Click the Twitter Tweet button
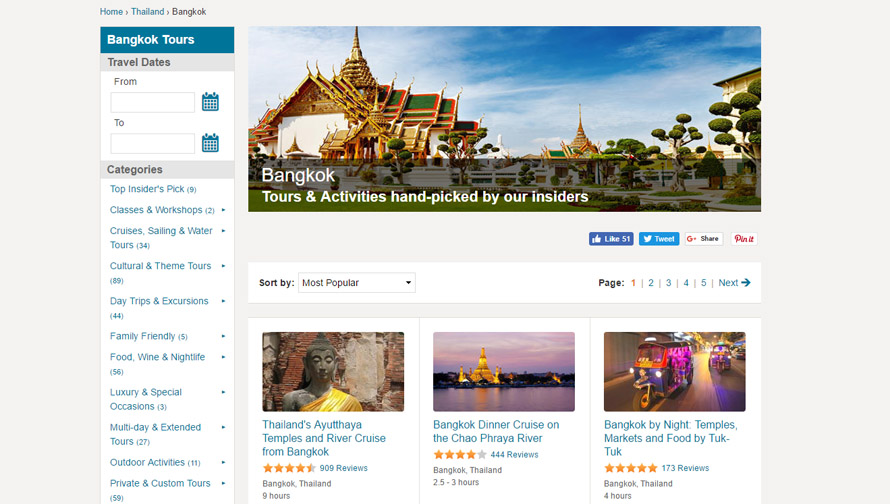The width and height of the screenshot is (890, 504). point(659,239)
